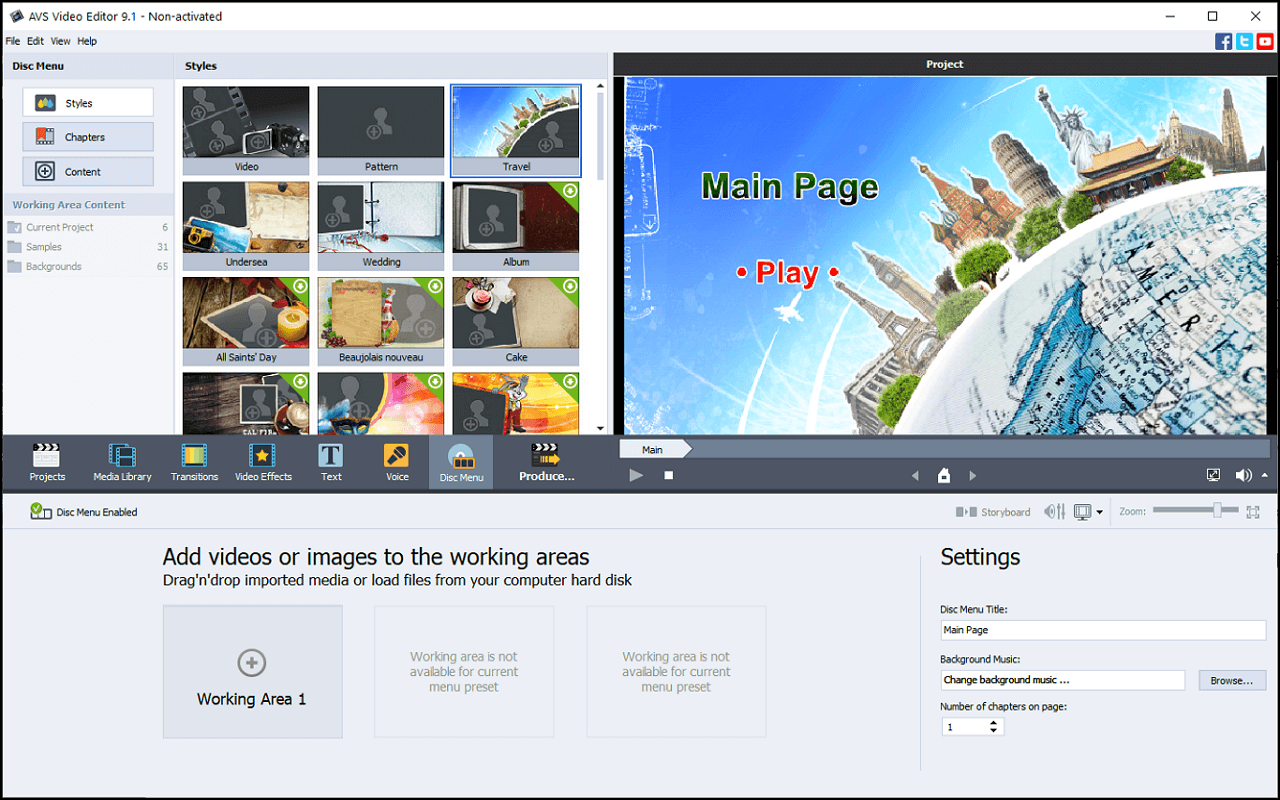The width and height of the screenshot is (1280, 800).
Task: Open the View menu
Action: 61,41
